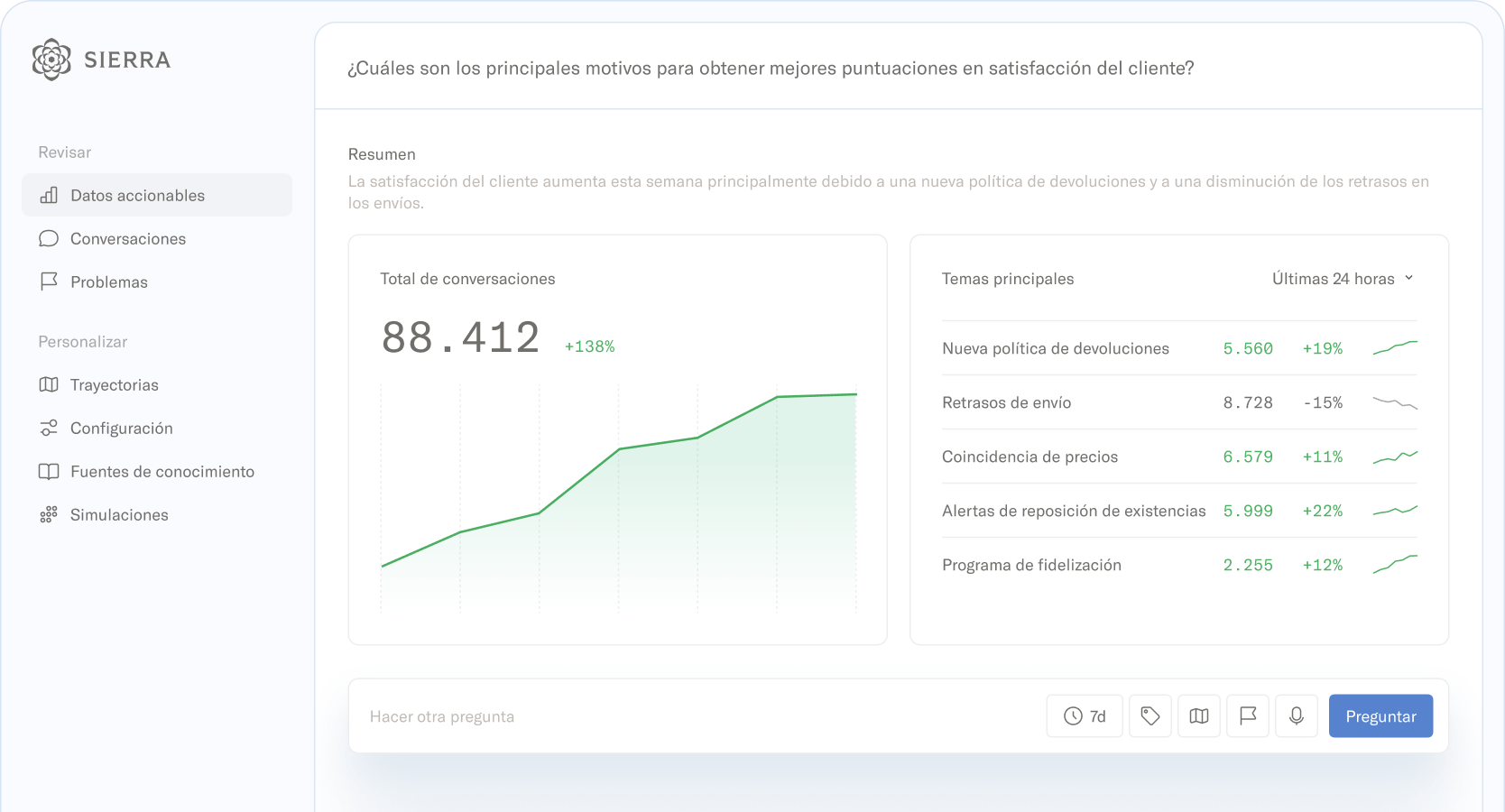Click the Temas principales heading
The height and width of the screenshot is (812, 1505).
tap(1008, 279)
